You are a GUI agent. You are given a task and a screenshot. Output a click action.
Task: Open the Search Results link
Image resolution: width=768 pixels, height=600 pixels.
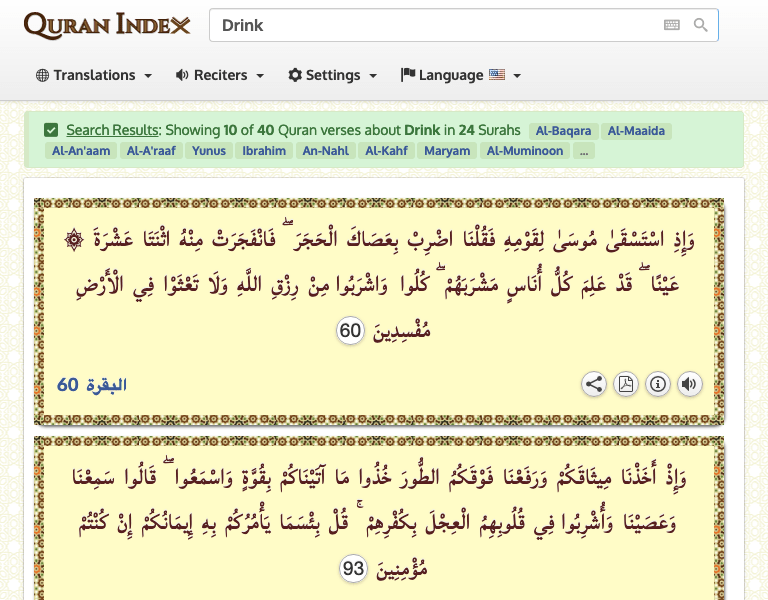point(112,130)
